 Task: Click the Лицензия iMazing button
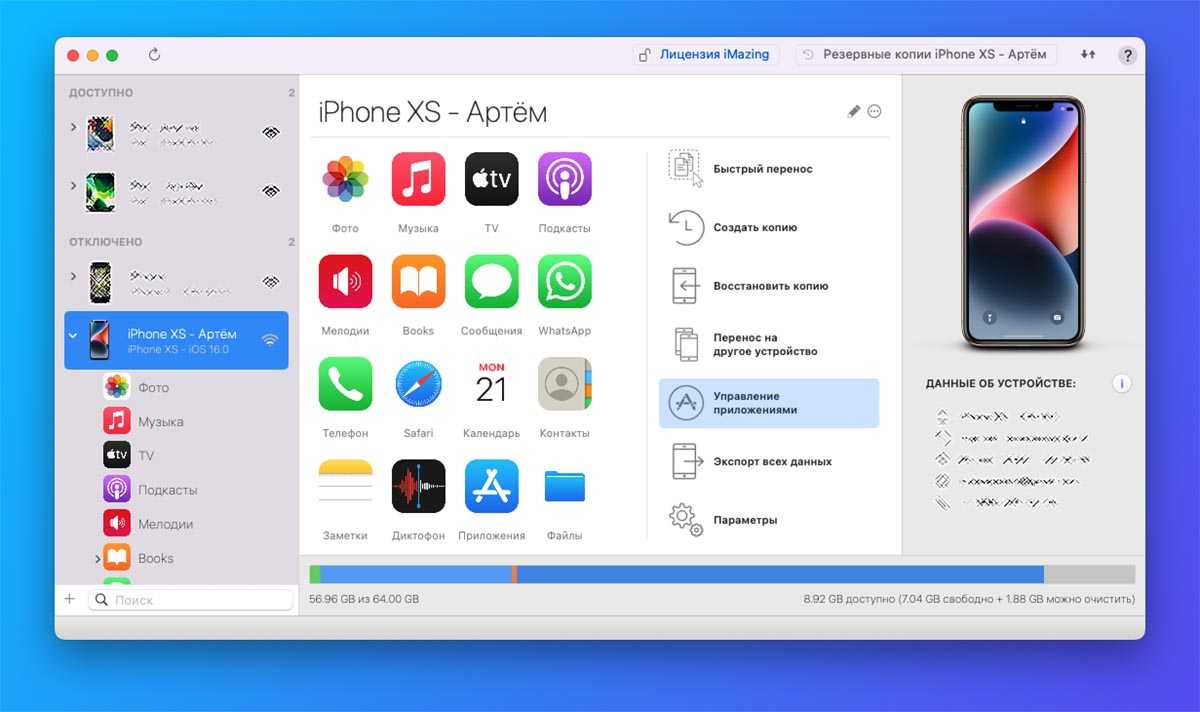click(704, 55)
